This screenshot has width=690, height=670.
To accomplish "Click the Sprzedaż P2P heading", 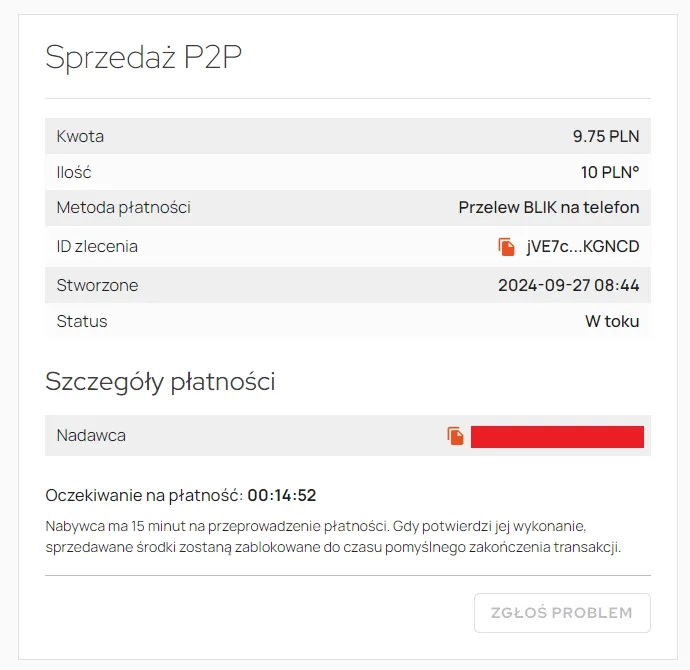I will [x=143, y=57].
